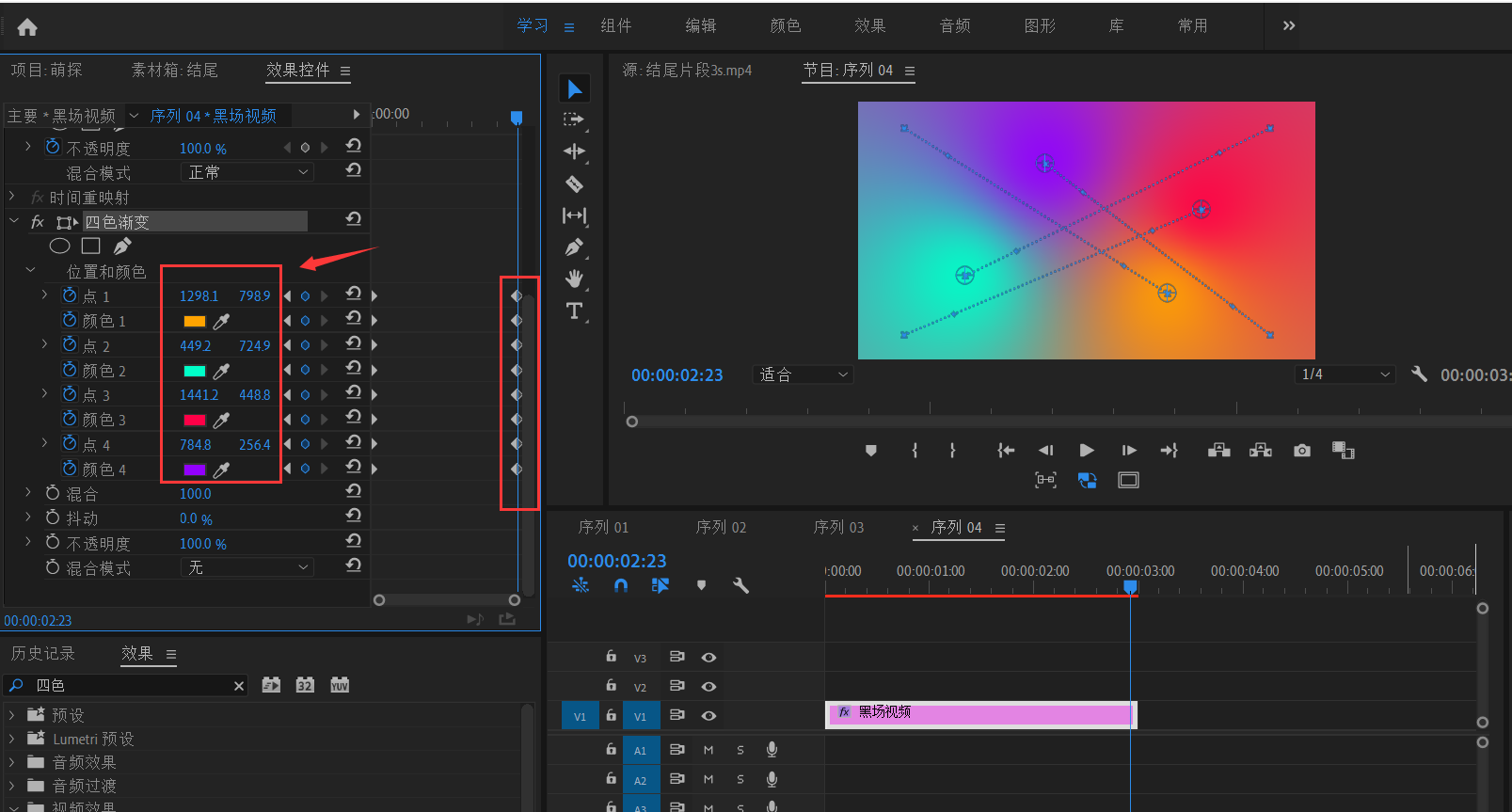Open 颜色 2 teal swatch

[195, 371]
